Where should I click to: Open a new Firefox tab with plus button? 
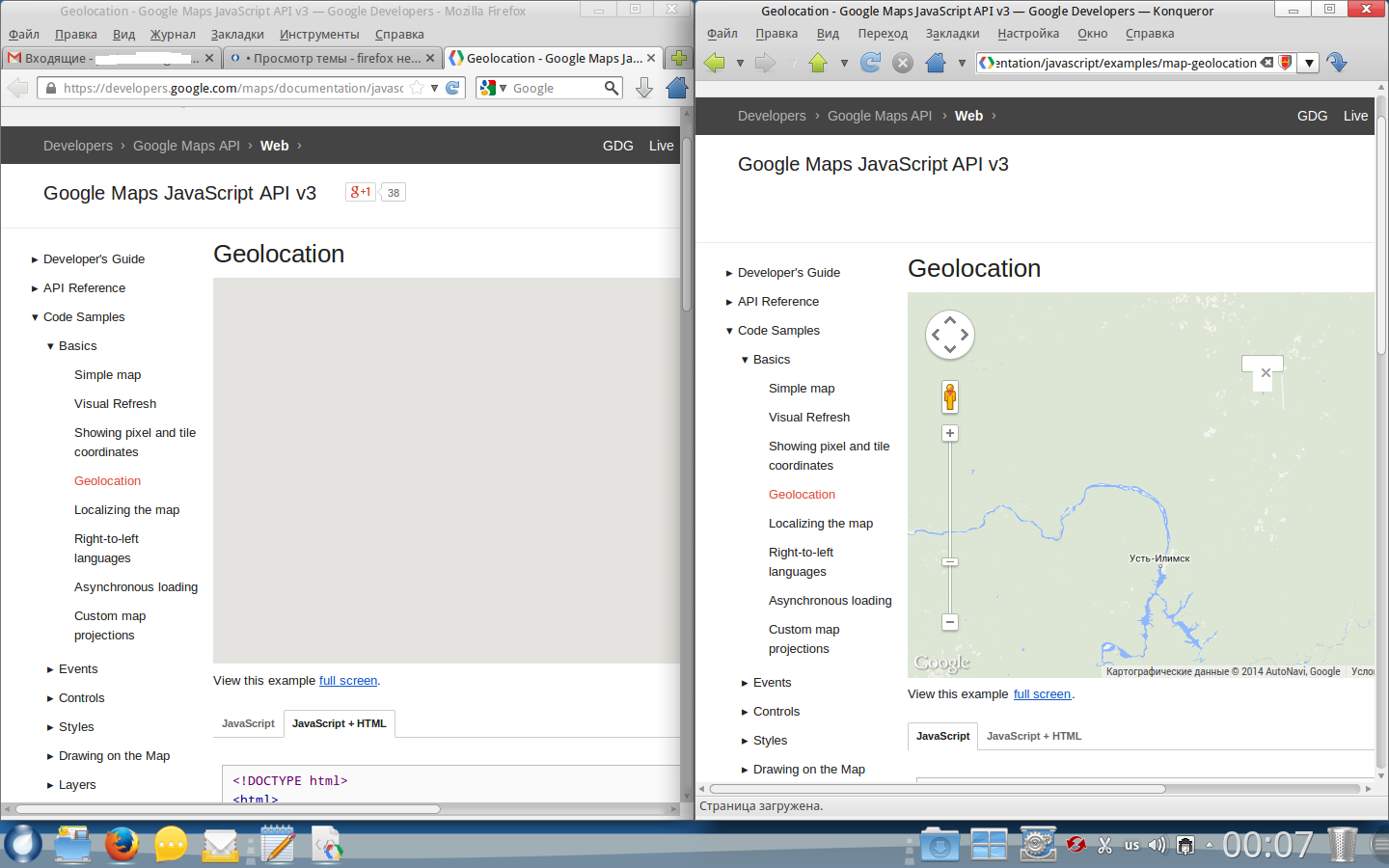[x=679, y=58]
